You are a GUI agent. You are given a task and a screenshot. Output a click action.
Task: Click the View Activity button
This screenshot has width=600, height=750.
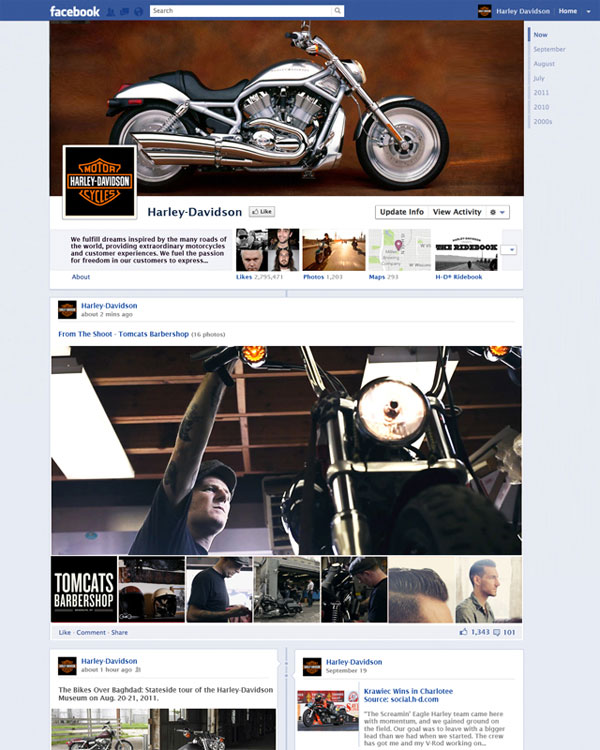[x=457, y=212]
